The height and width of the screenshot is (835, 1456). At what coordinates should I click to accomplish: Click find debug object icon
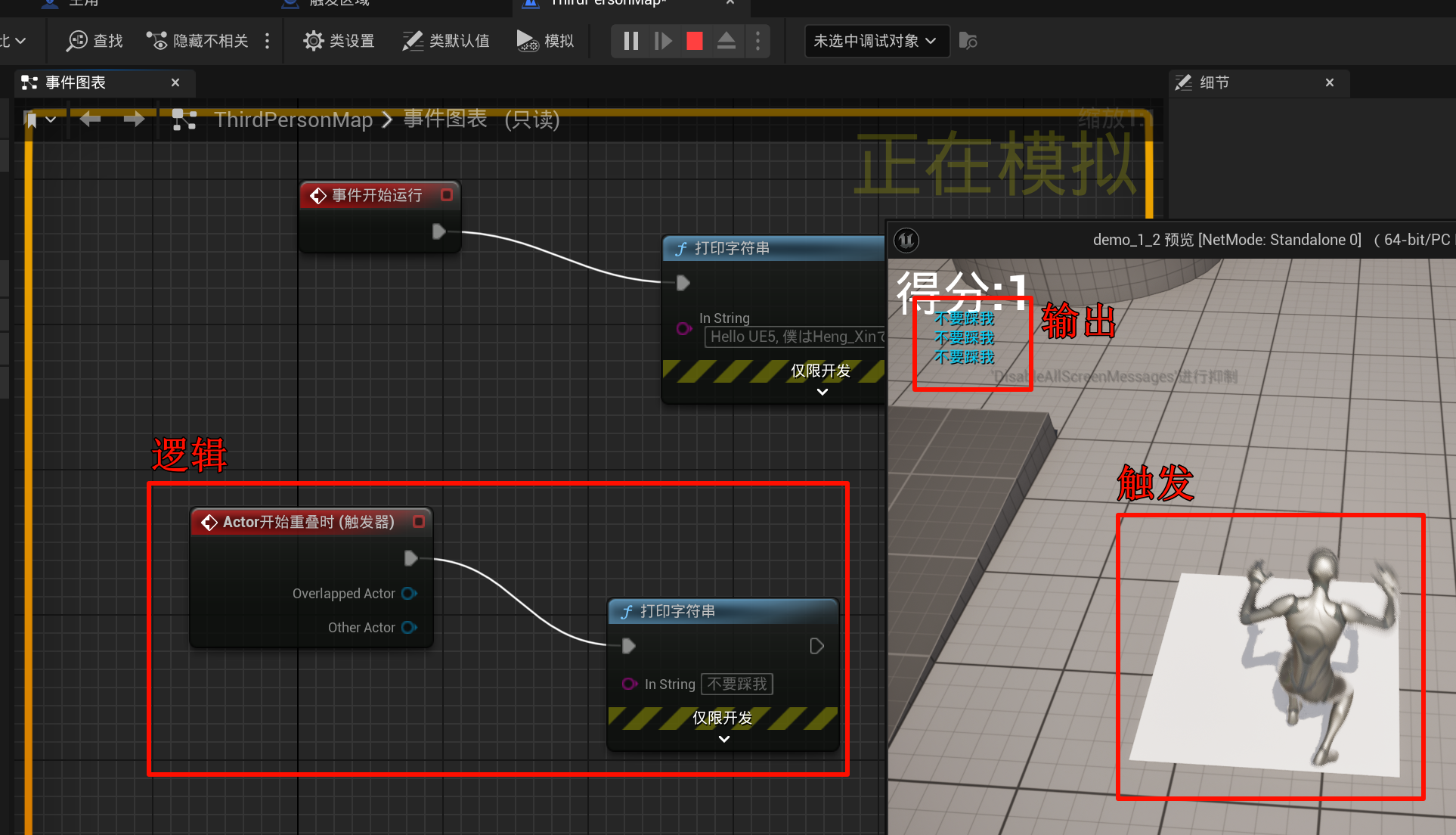[x=968, y=41]
